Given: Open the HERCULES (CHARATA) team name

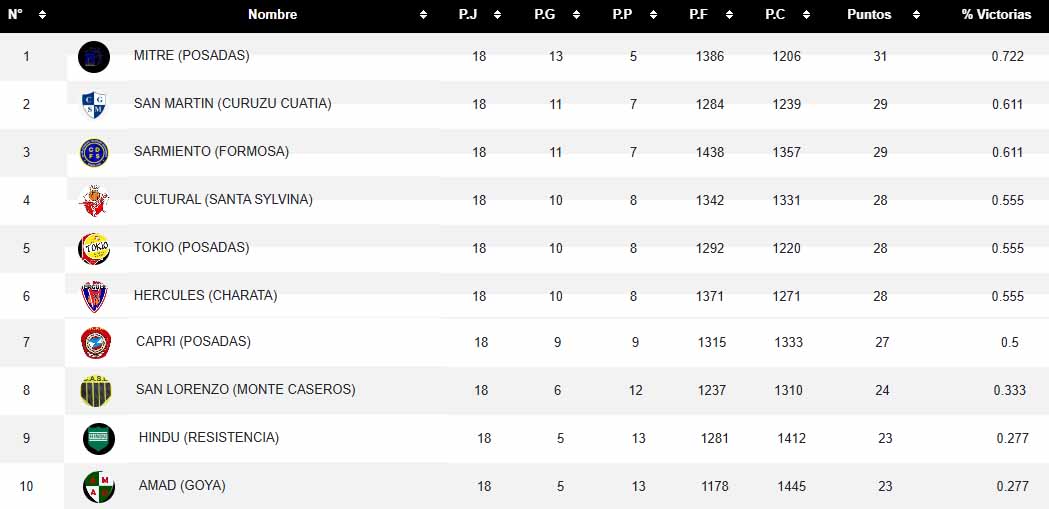Looking at the screenshot, I should click(x=206, y=296).
